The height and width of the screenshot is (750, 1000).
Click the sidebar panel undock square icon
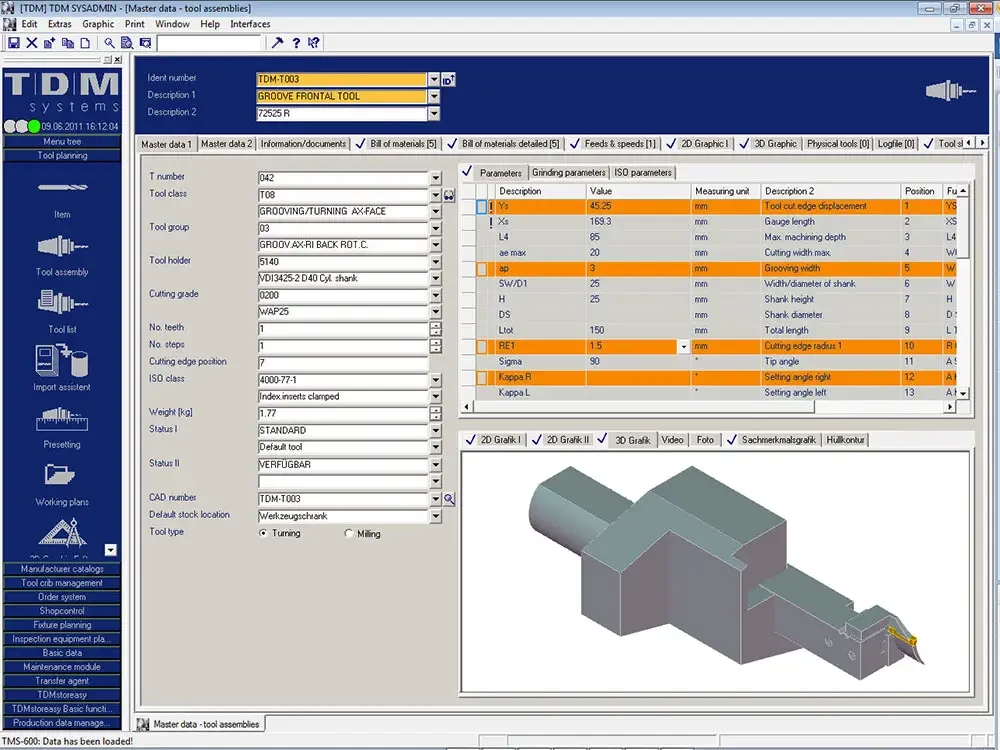click(x=107, y=59)
